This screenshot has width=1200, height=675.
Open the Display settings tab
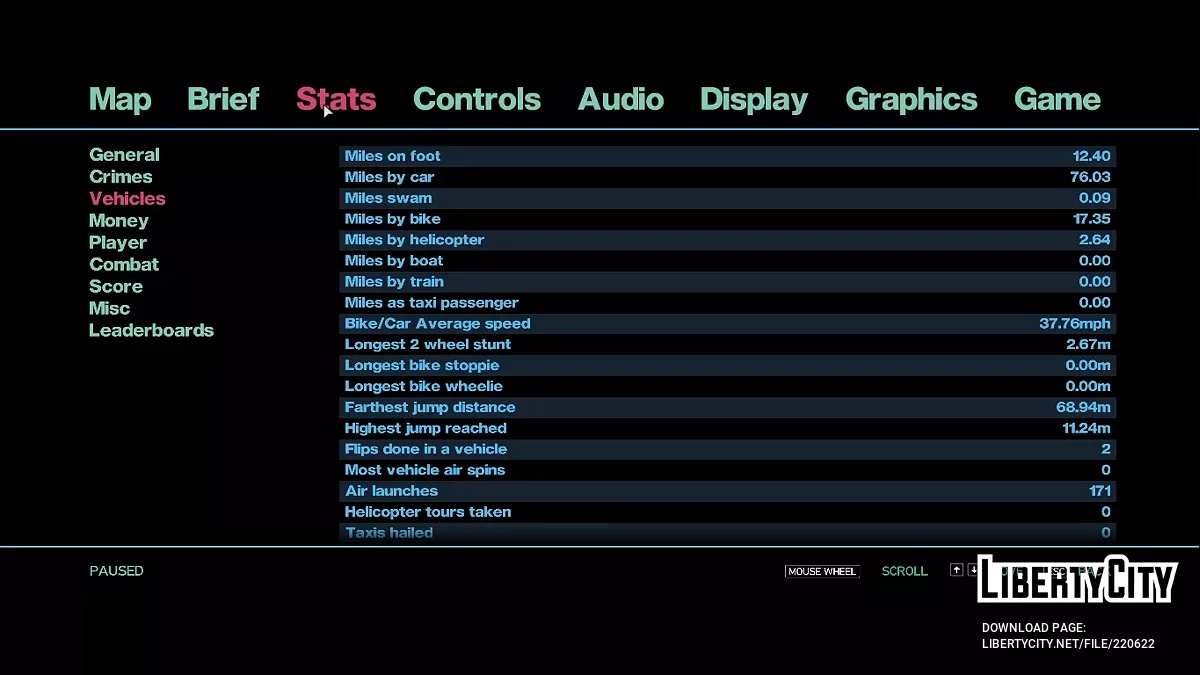coord(754,99)
